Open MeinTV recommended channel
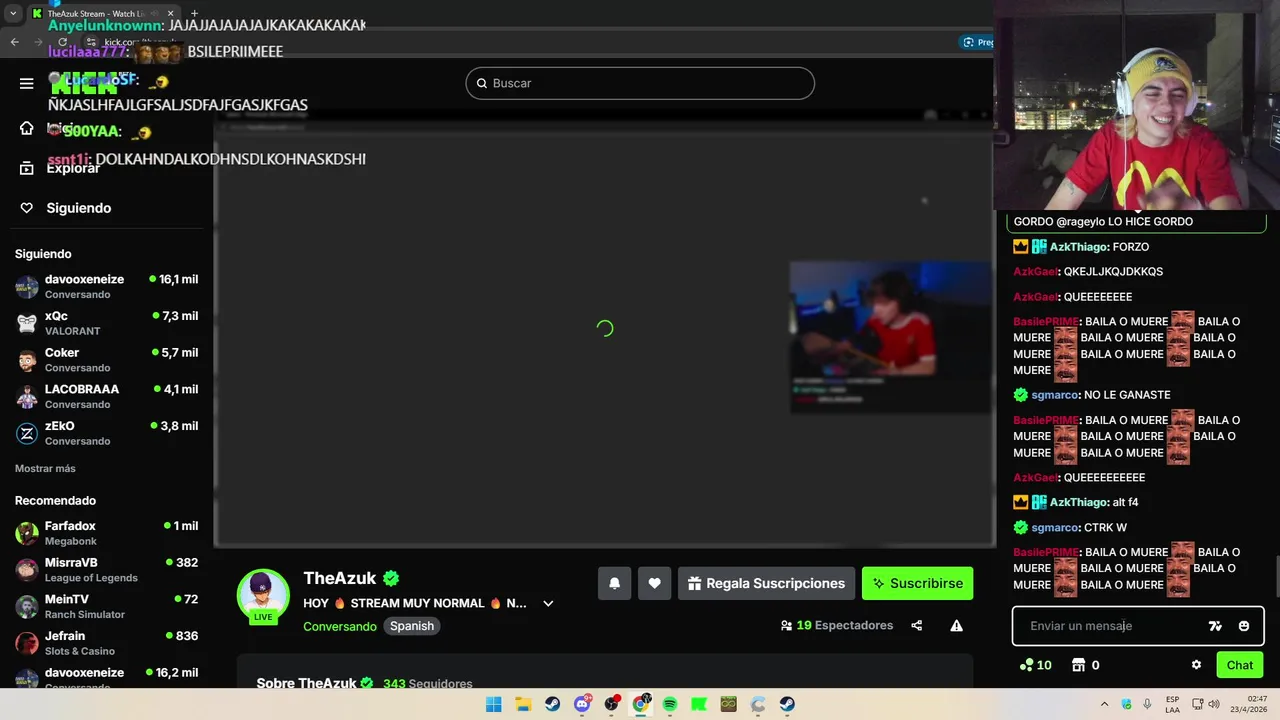The height and width of the screenshot is (720, 1280). 106,606
